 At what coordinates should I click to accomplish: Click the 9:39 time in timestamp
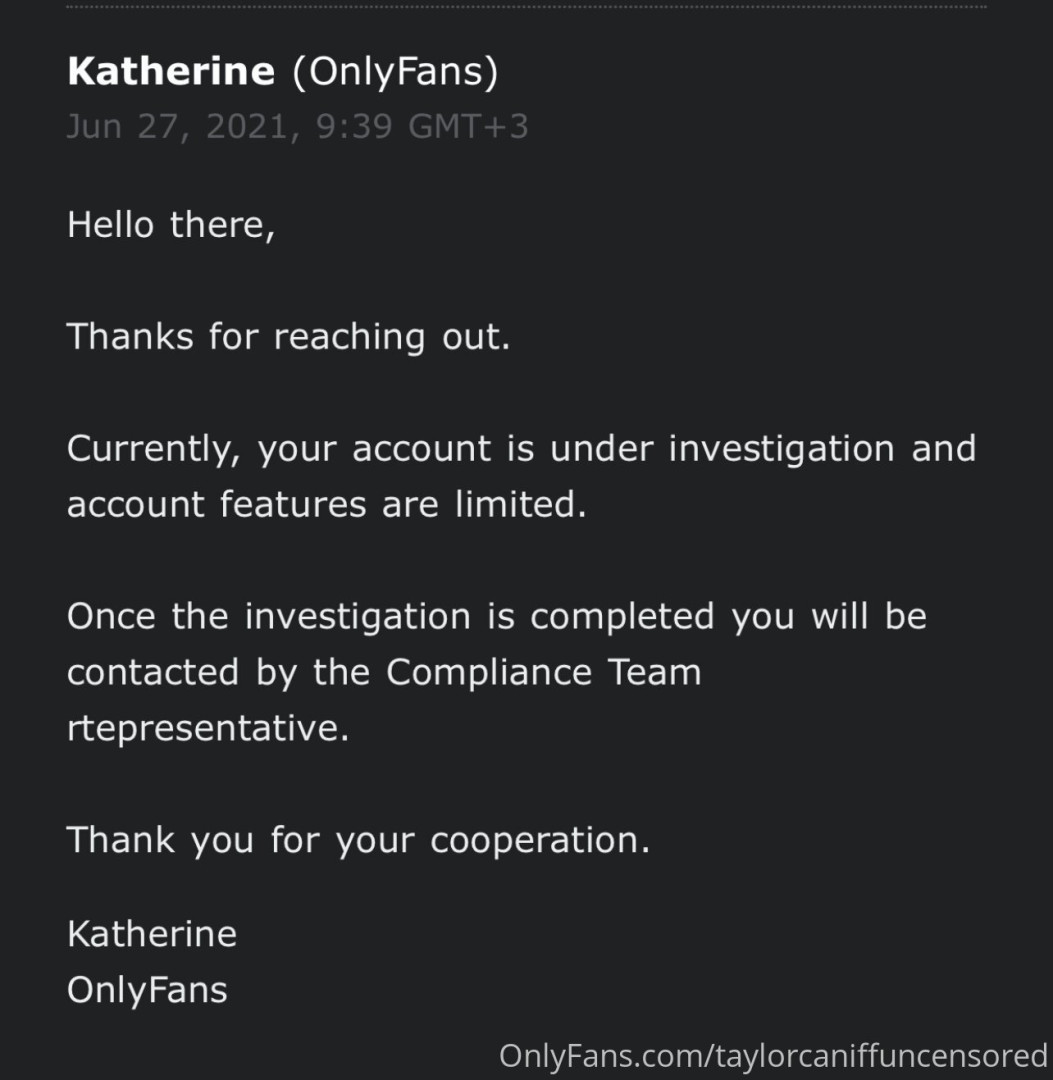pos(354,127)
